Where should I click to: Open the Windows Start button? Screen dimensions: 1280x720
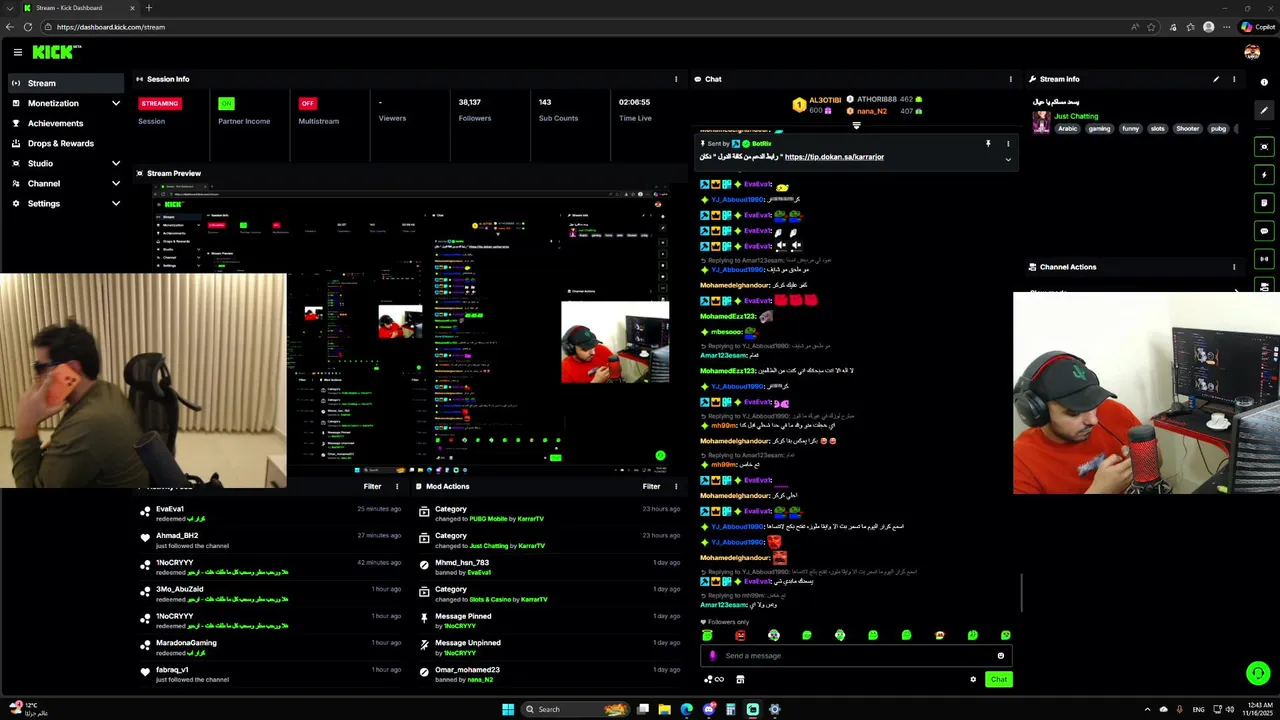[508, 709]
